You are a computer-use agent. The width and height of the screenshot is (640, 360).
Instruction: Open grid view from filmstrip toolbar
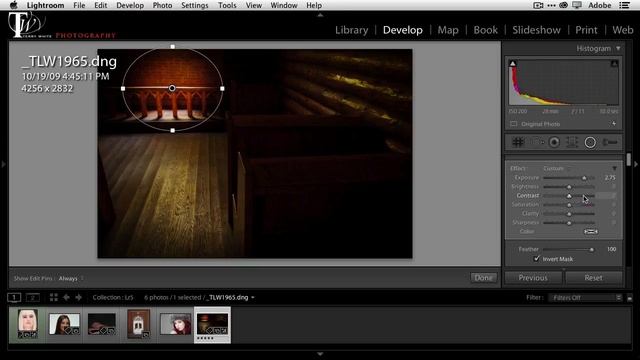pos(53,297)
